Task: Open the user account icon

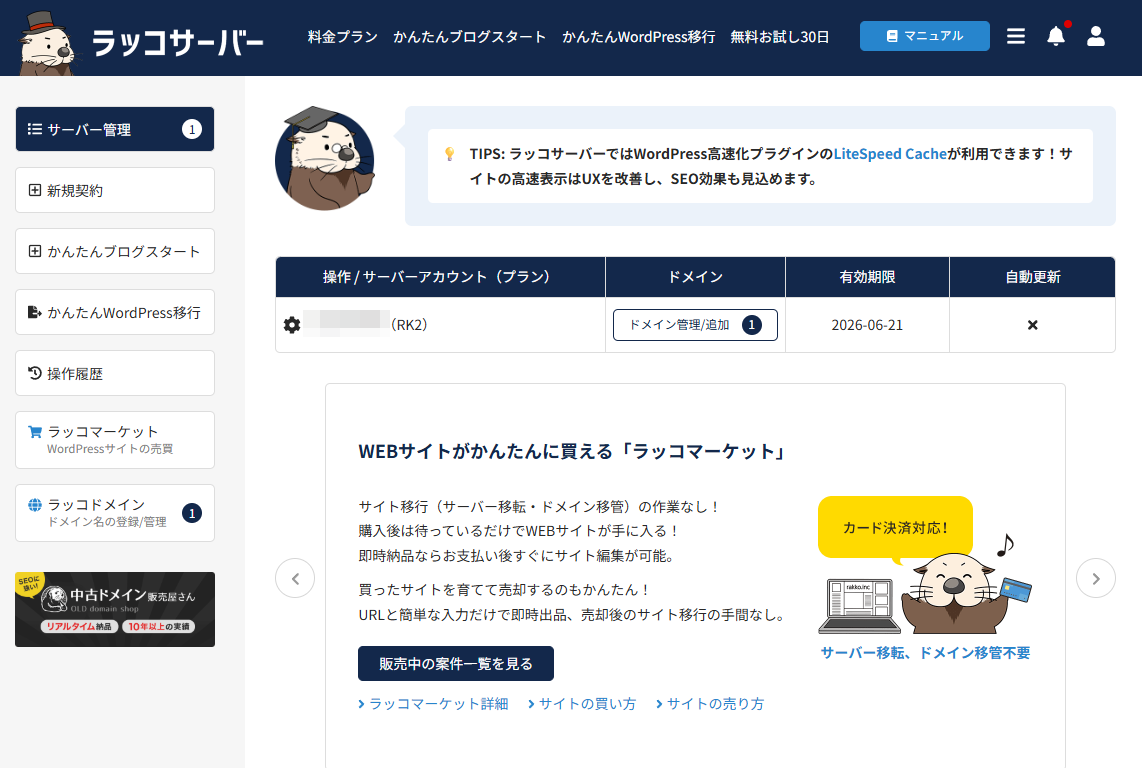Action: 1096,36
